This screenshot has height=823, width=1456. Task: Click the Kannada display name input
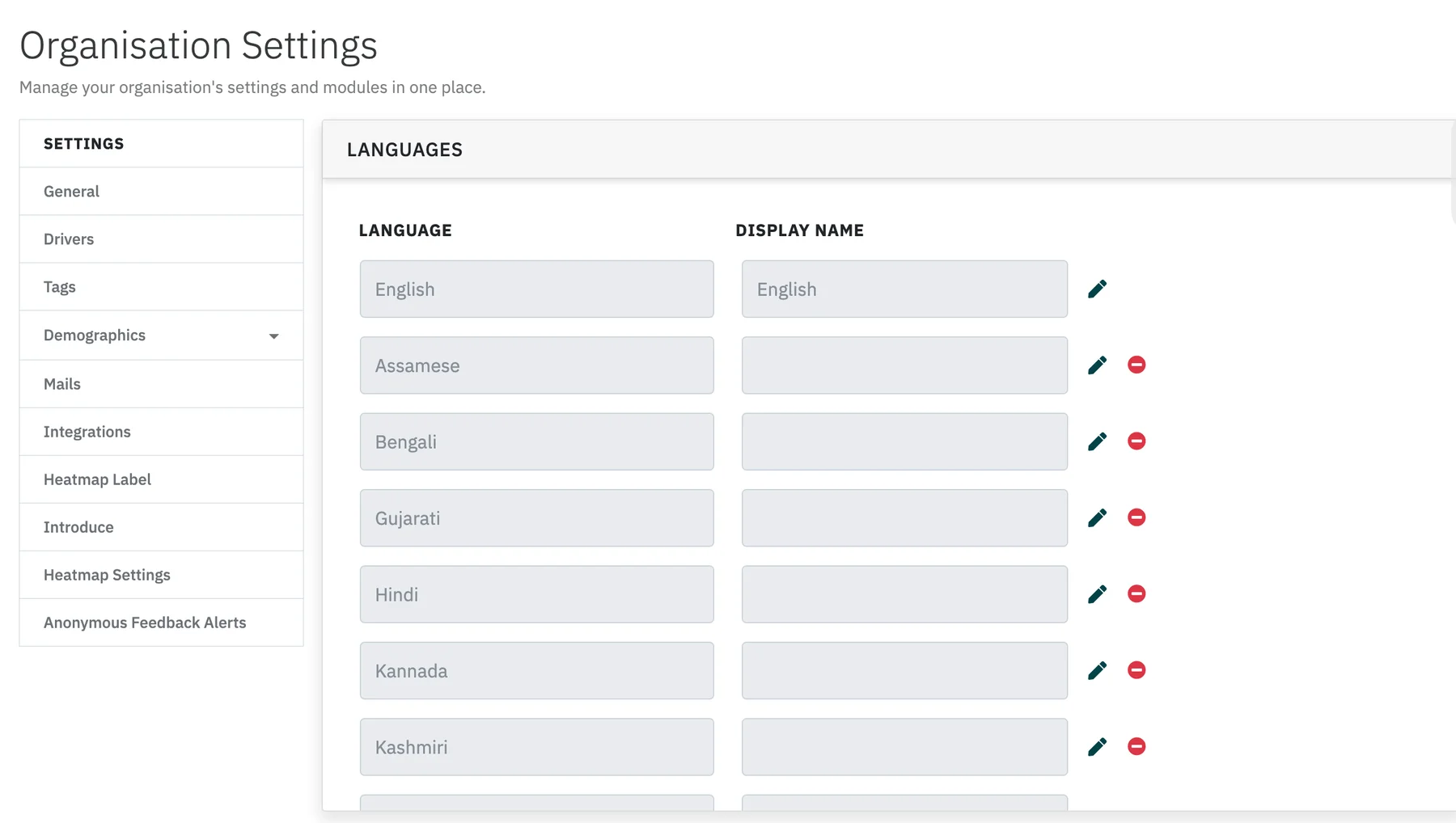click(x=904, y=670)
